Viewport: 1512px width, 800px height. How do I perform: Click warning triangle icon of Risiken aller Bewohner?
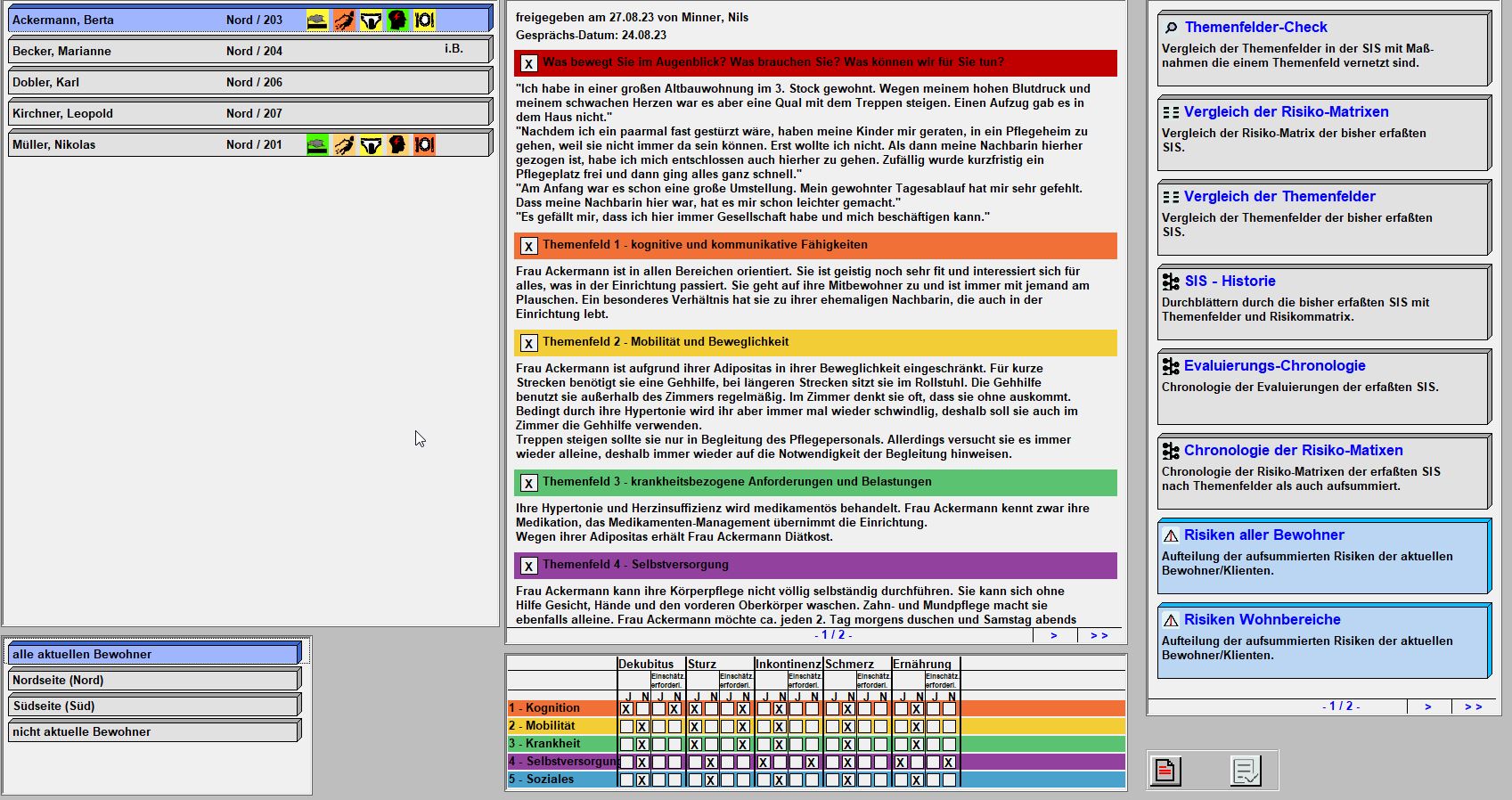pos(1171,535)
